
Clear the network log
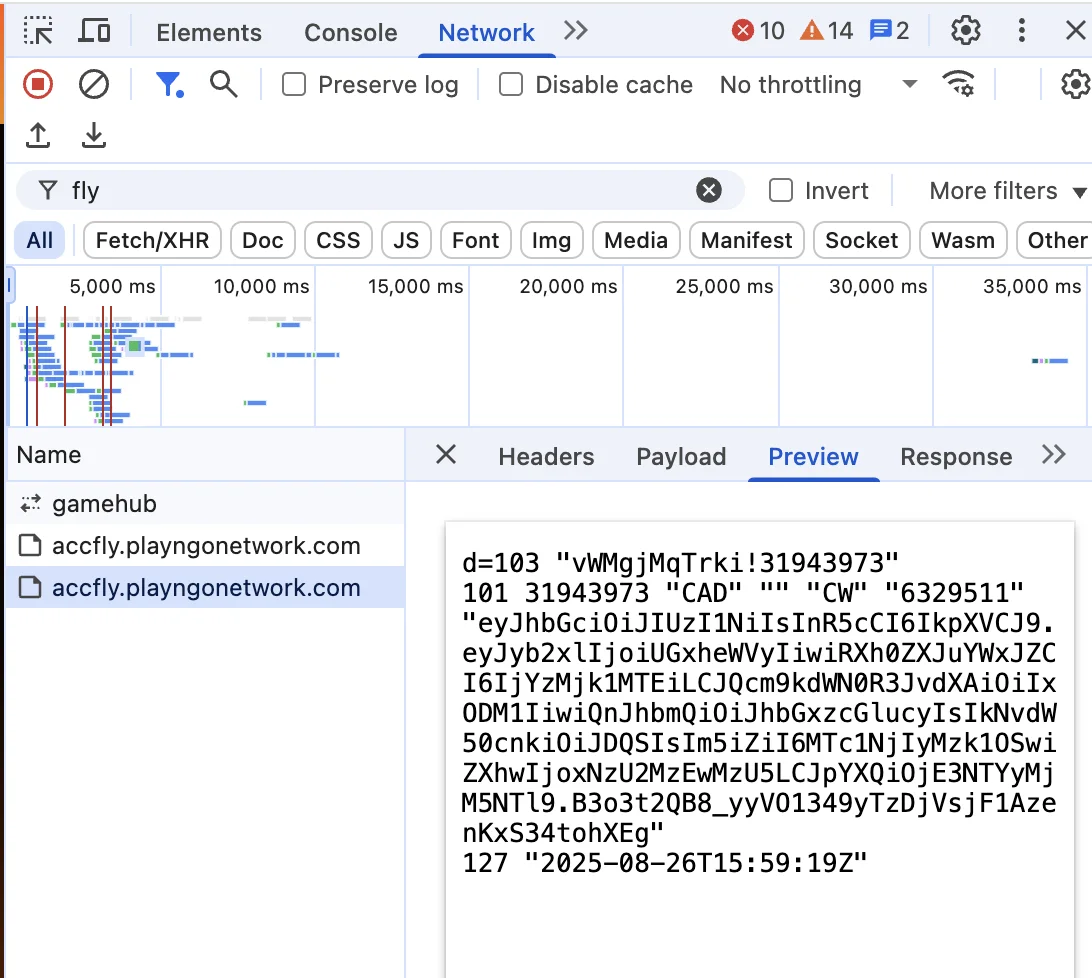click(x=93, y=85)
